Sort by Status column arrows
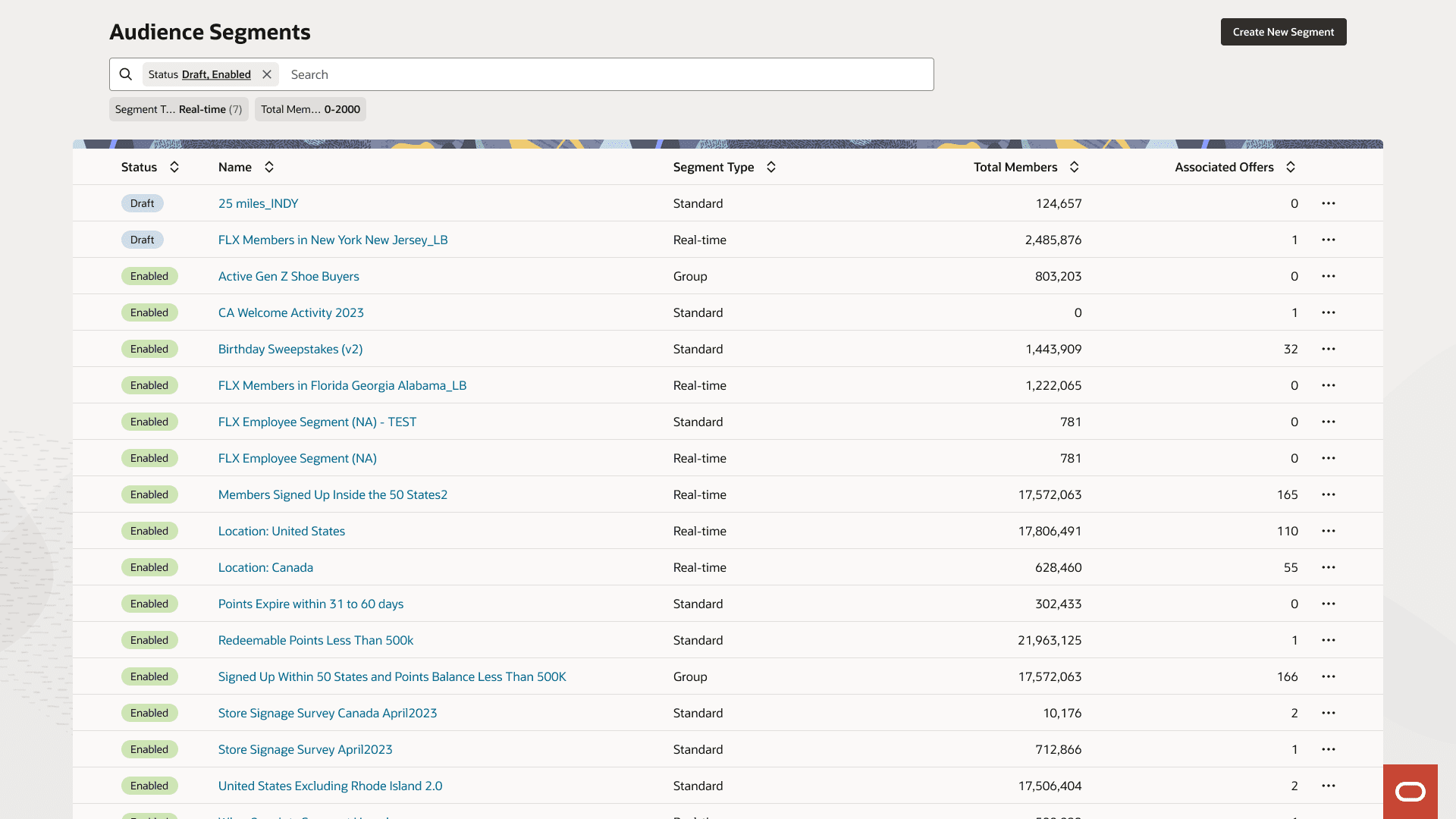 tap(174, 167)
